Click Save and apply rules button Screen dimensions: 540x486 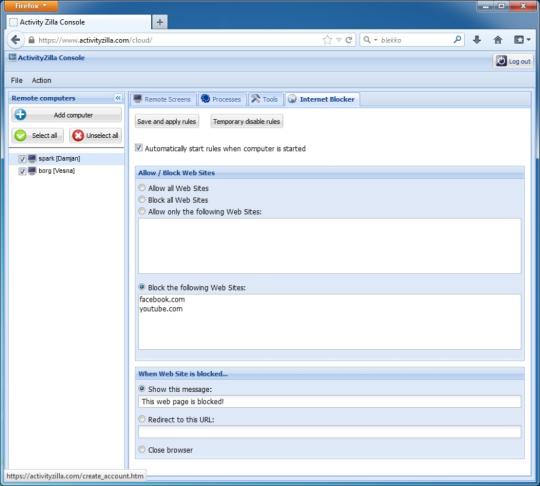click(x=167, y=122)
